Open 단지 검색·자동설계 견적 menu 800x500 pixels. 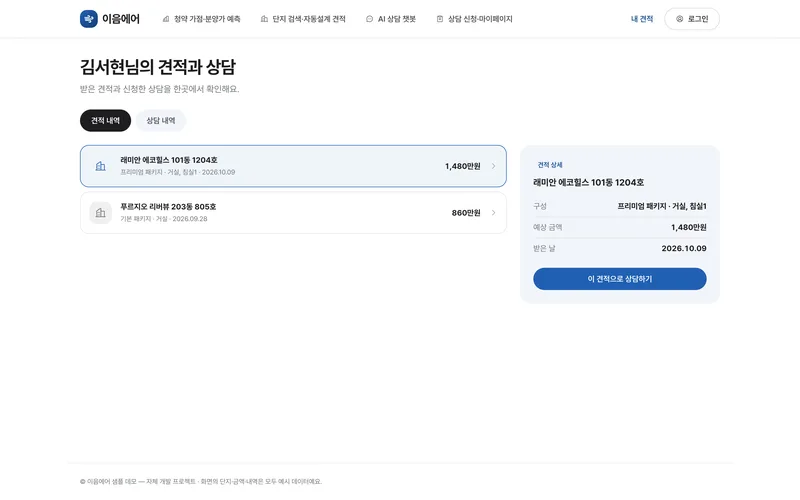click(x=303, y=19)
